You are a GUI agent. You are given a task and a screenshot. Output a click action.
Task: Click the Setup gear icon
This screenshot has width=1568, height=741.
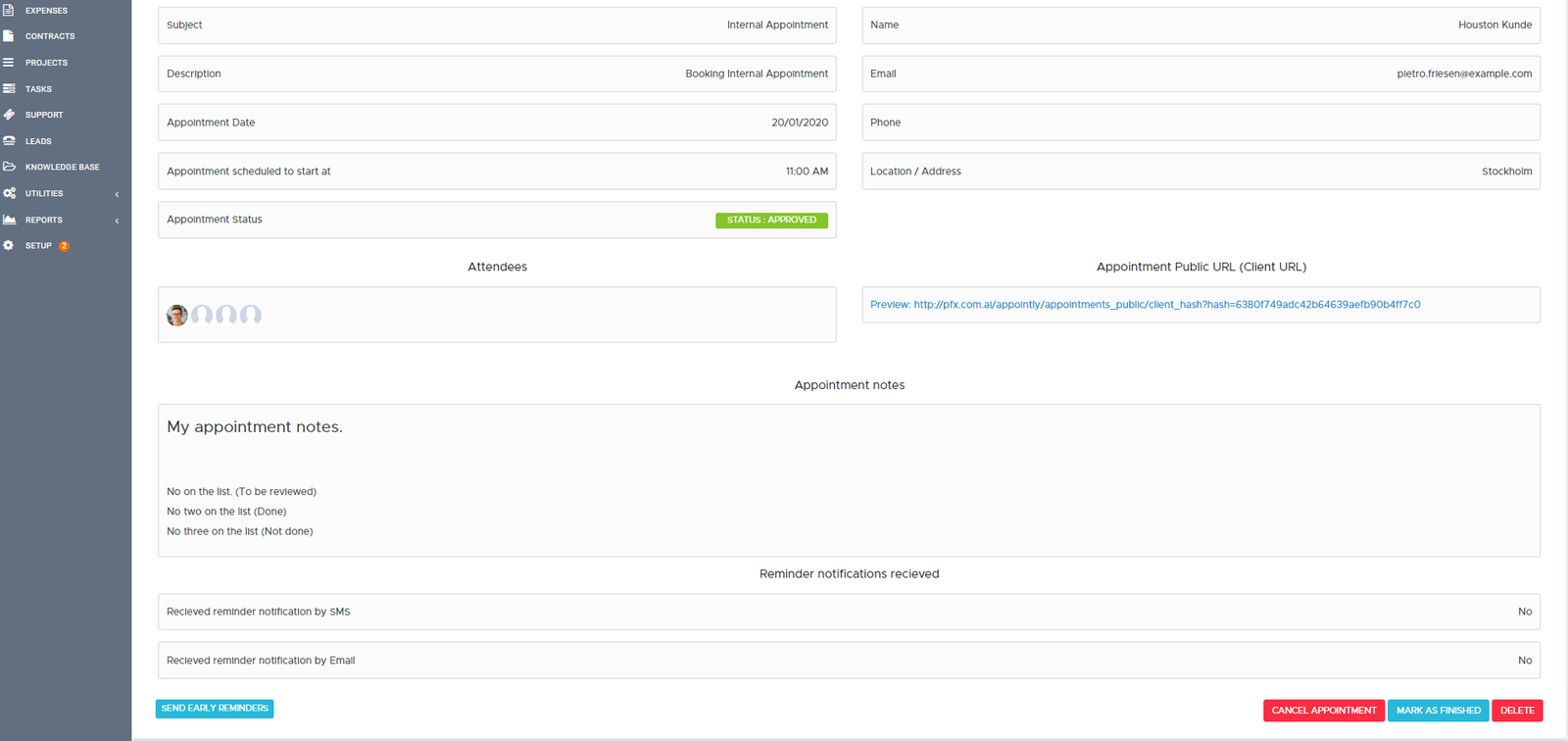(9, 246)
